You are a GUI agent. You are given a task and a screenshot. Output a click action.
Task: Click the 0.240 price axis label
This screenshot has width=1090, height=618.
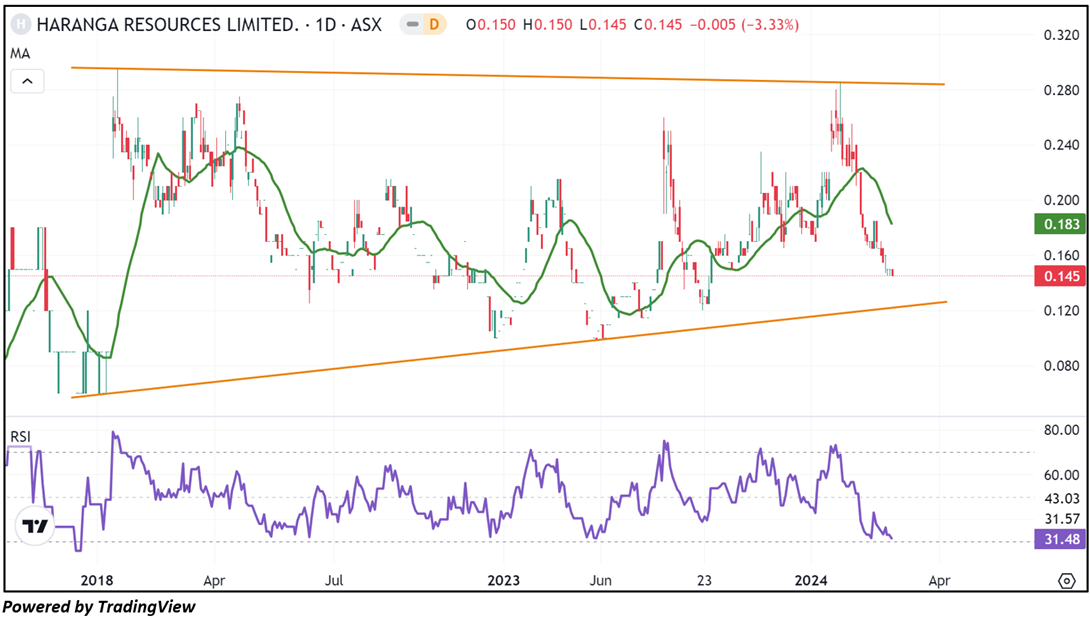[1061, 145]
